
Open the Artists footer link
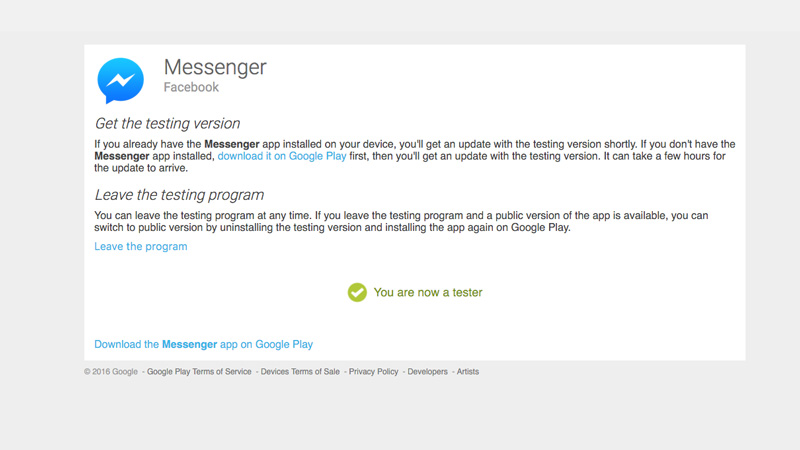pos(468,372)
